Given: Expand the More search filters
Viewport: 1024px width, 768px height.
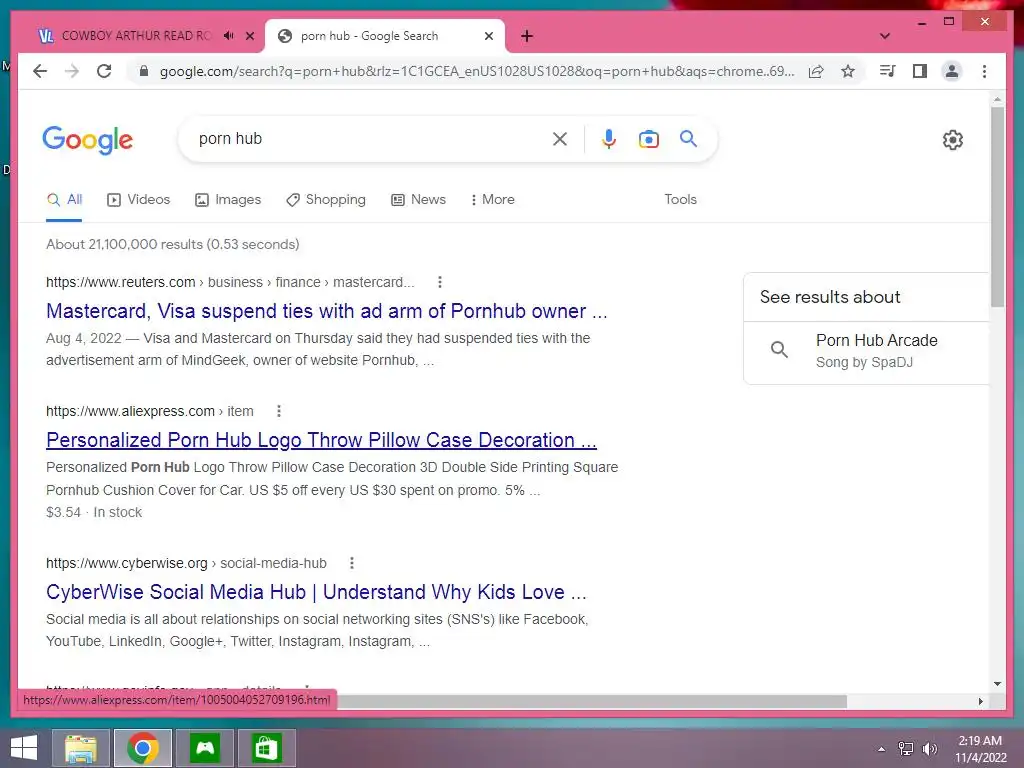Looking at the screenshot, I should click(492, 200).
